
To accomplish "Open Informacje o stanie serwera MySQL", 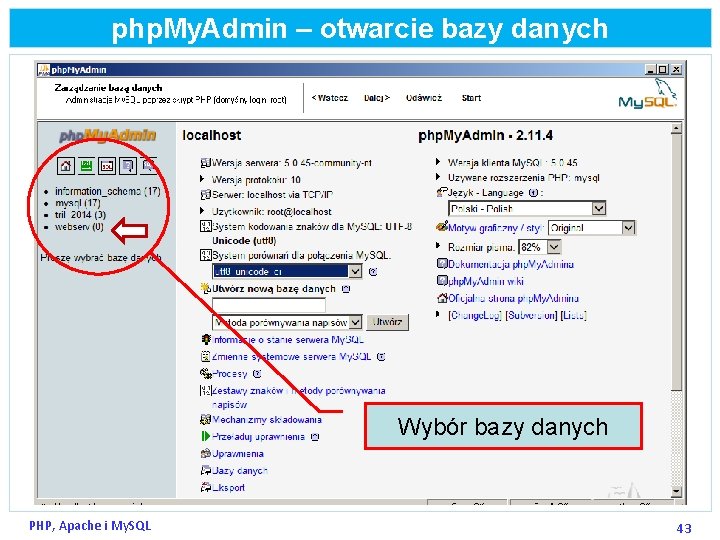I will 288,340.
